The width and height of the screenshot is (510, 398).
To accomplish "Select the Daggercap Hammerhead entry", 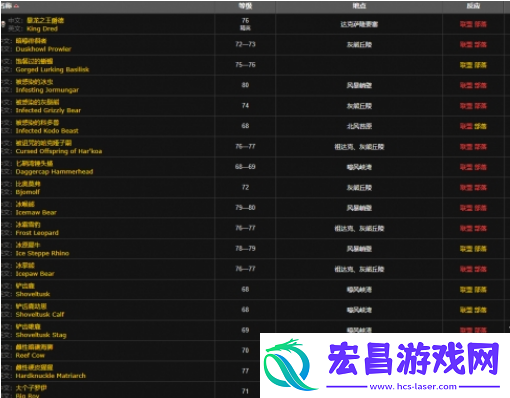I will click(x=54, y=172).
